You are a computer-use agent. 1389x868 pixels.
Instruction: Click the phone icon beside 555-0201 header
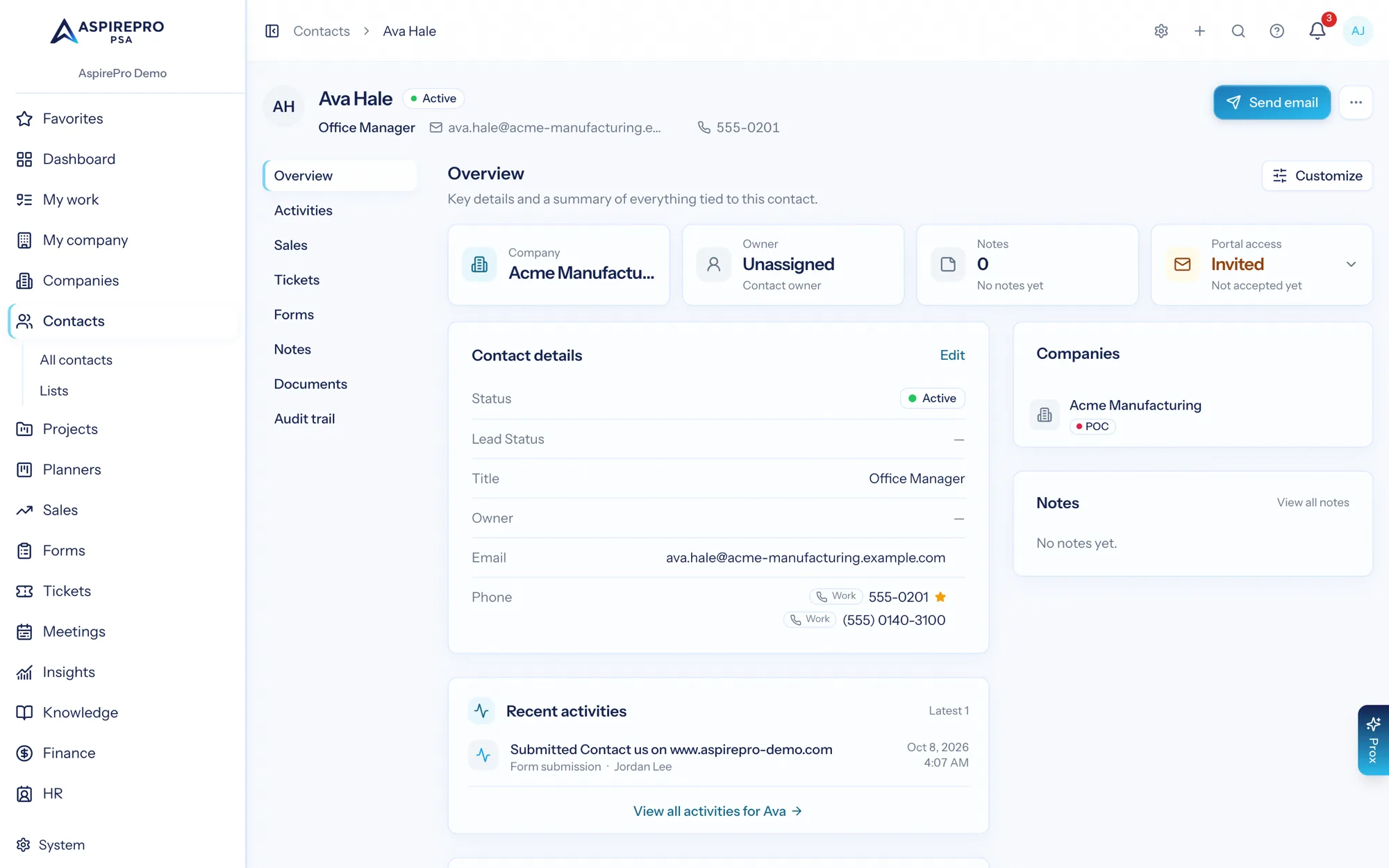(704, 128)
